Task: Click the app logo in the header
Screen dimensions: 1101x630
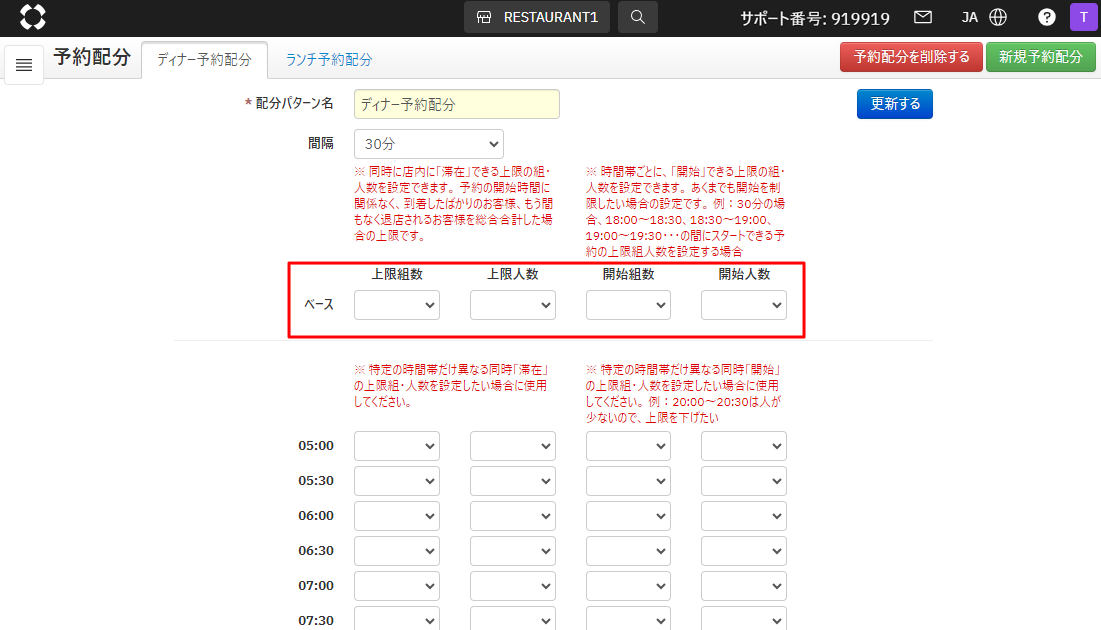Action: pyautogui.click(x=32, y=17)
